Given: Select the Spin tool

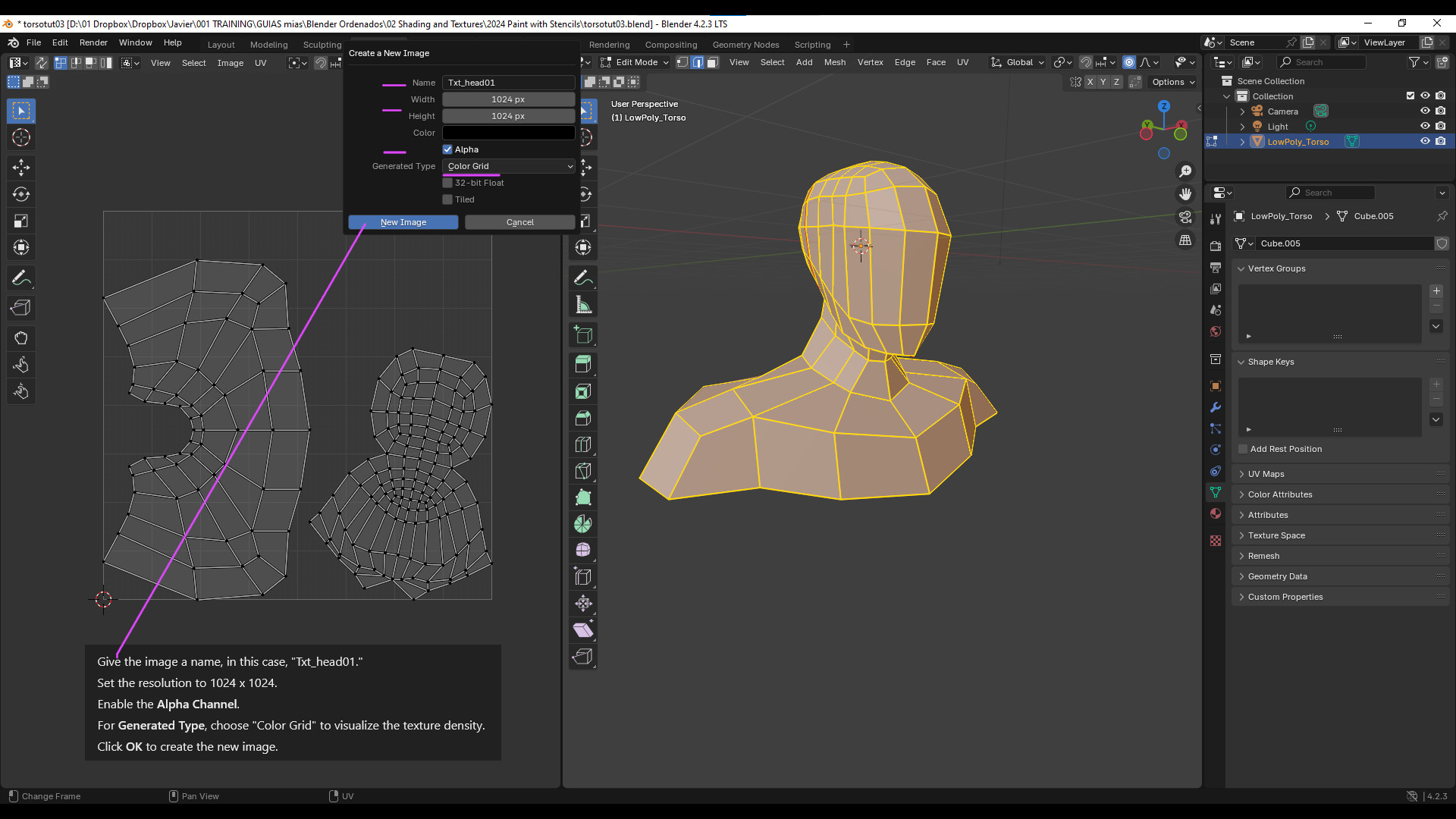Looking at the screenshot, I should pos(583,524).
